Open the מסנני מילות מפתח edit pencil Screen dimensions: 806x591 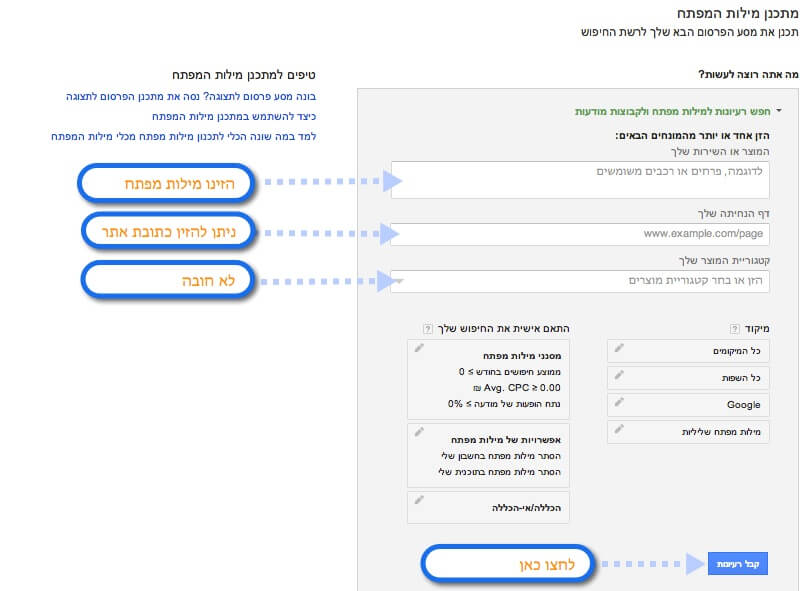click(x=419, y=348)
